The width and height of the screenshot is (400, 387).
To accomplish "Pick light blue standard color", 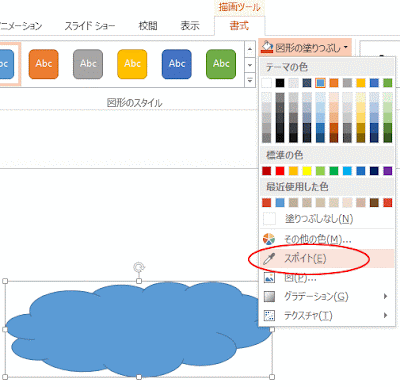I will pos(347,171).
